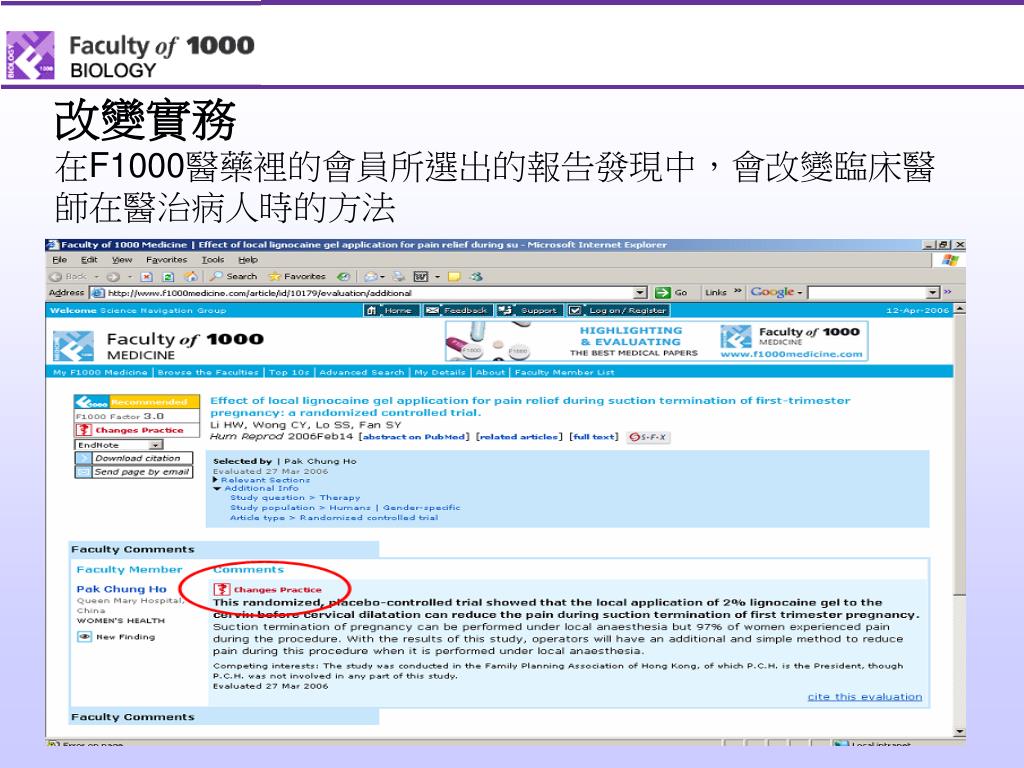Viewport: 1024px width, 768px height.
Task: Click the yellow Discuss note icon
Action: (x=455, y=277)
